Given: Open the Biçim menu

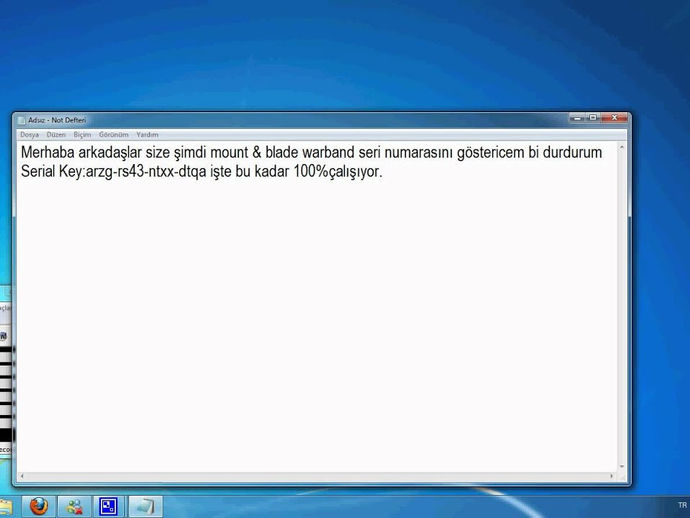Looking at the screenshot, I should point(82,135).
